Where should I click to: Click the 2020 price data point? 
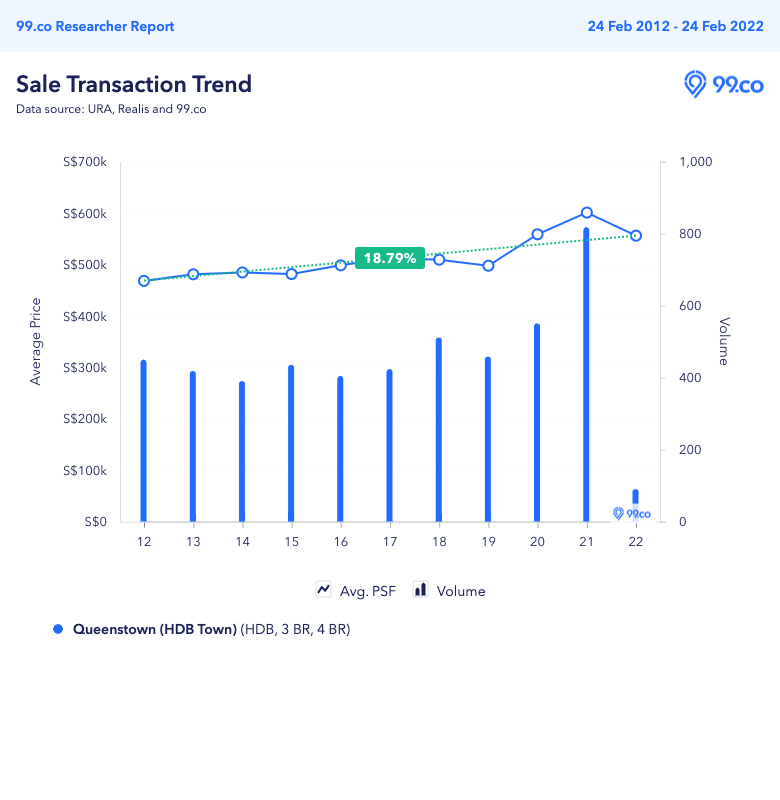[537, 234]
